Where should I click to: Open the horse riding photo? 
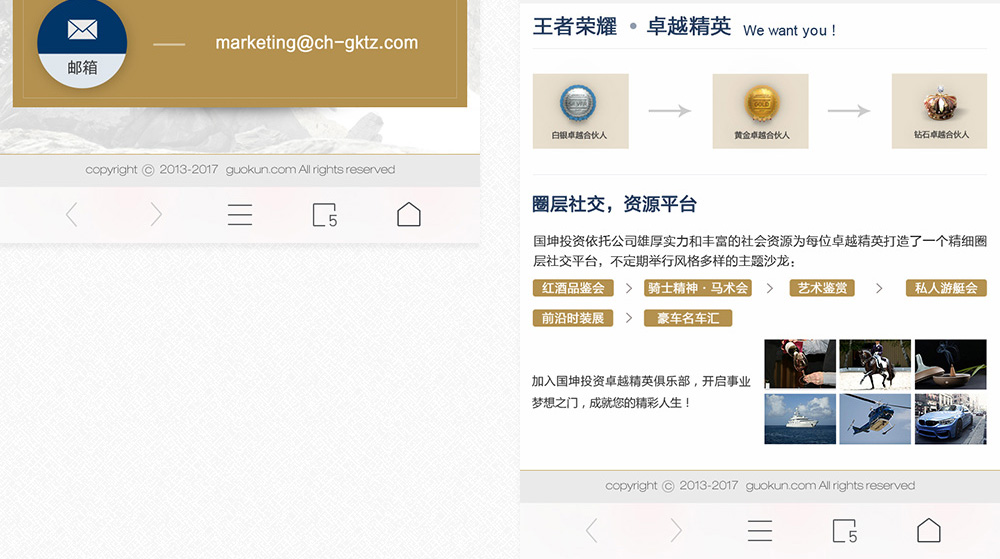(x=875, y=364)
